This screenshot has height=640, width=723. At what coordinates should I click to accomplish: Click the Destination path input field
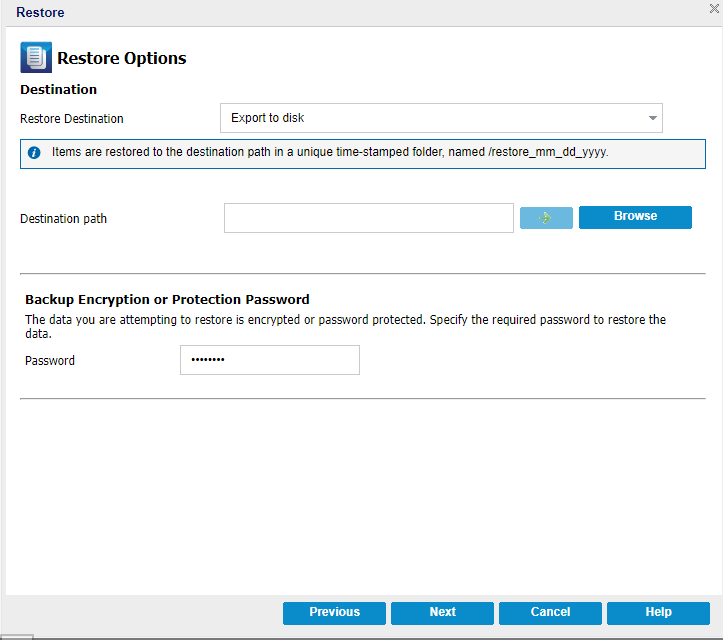[x=368, y=218]
